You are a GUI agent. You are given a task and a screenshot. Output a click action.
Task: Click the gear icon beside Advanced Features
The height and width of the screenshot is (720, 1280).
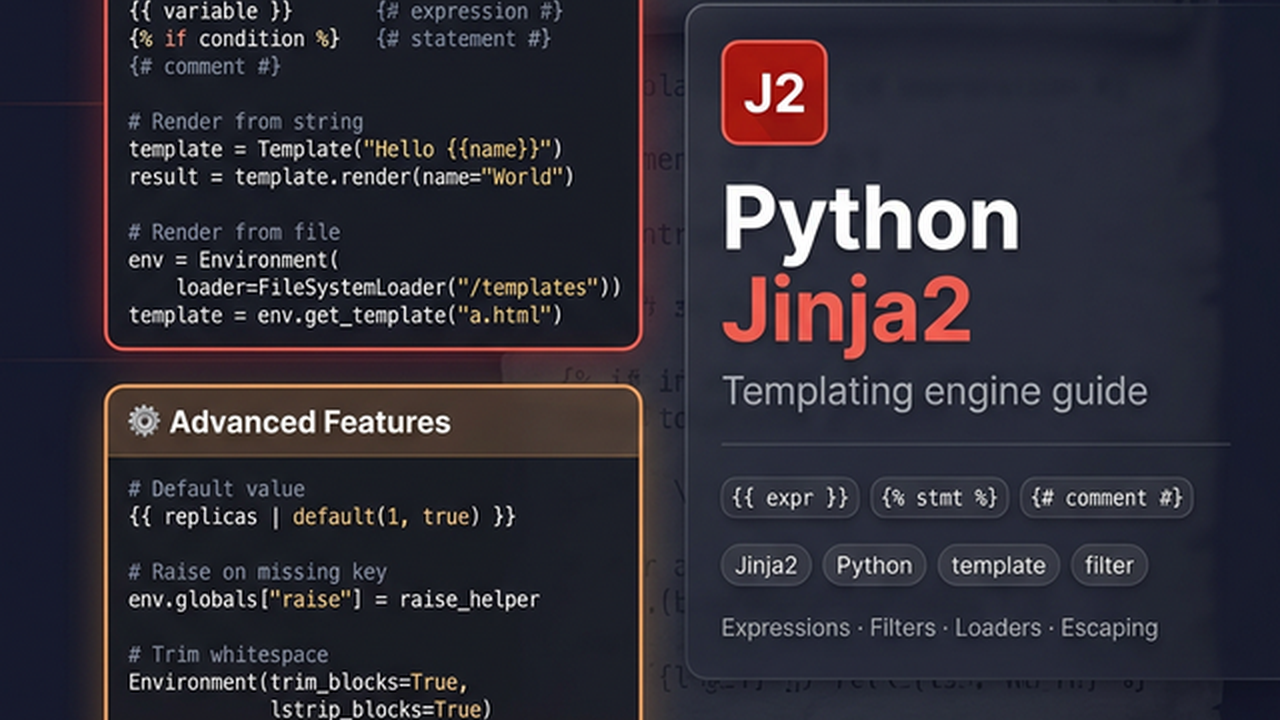coord(144,421)
